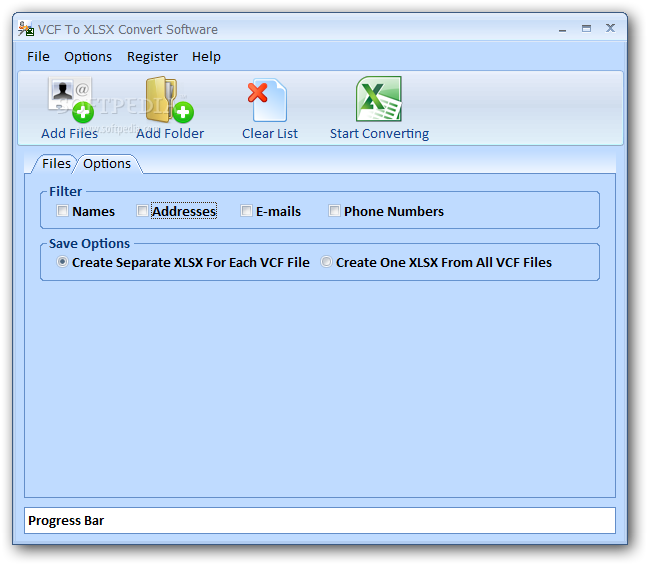Tick the Phone Numbers checkbox
The width and height of the screenshot is (648, 565).
(x=334, y=211)
